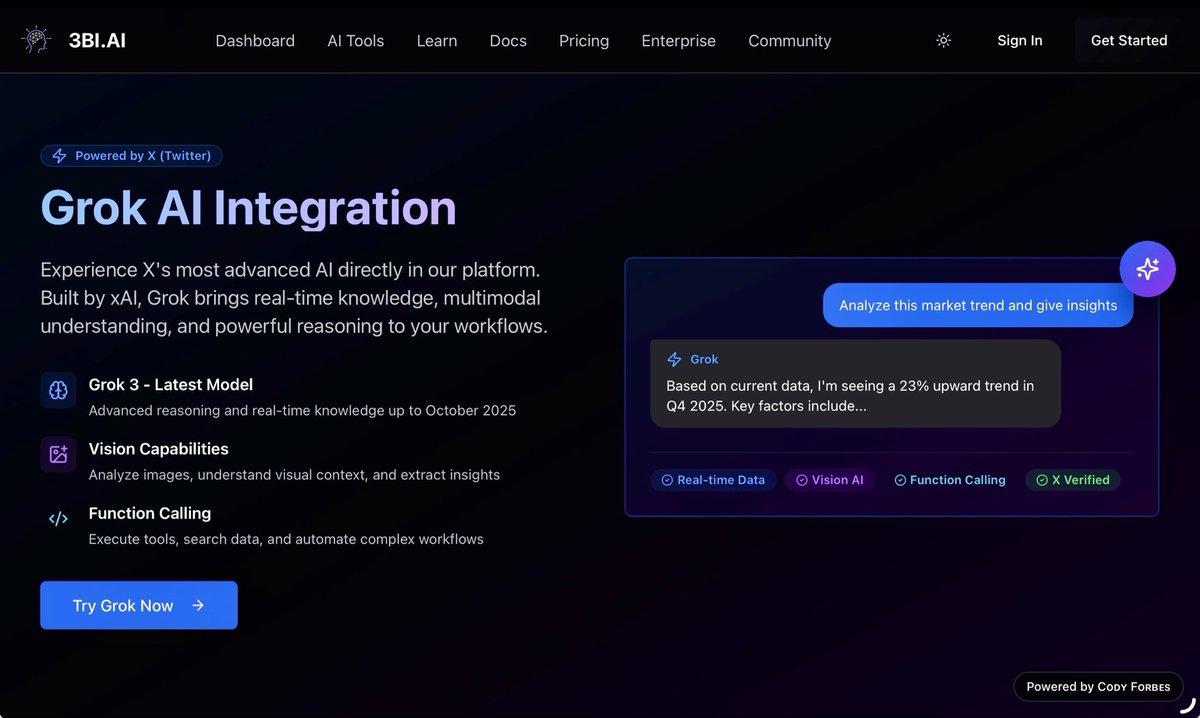Click the lightning icon in Powered by X badge
This screenshot has width=1200, height=718.
[58, 155]
